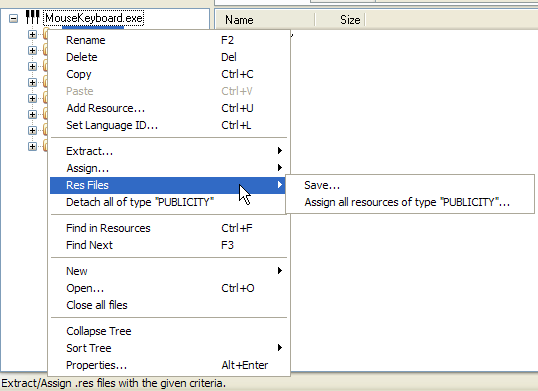The height and width of the screenshot is (391, 538).
Task: Choose Open... from the context menu
Action: (168, 288)
